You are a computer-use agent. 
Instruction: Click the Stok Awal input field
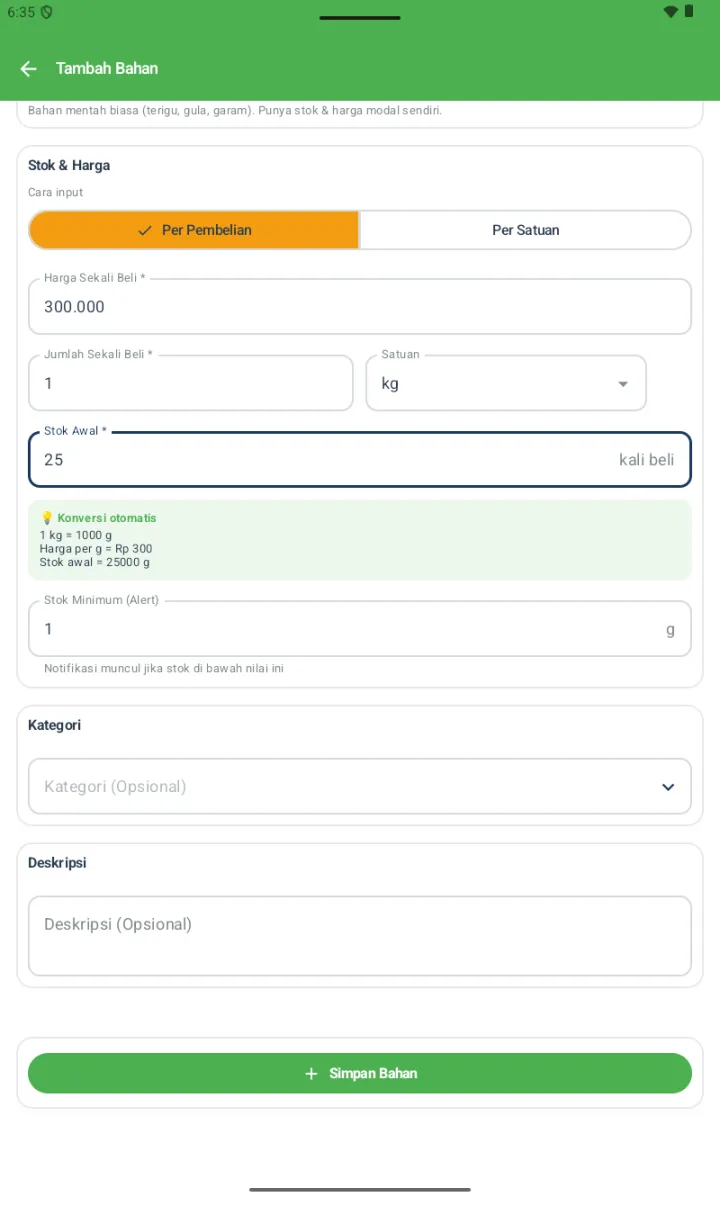[x=360, y=460]
